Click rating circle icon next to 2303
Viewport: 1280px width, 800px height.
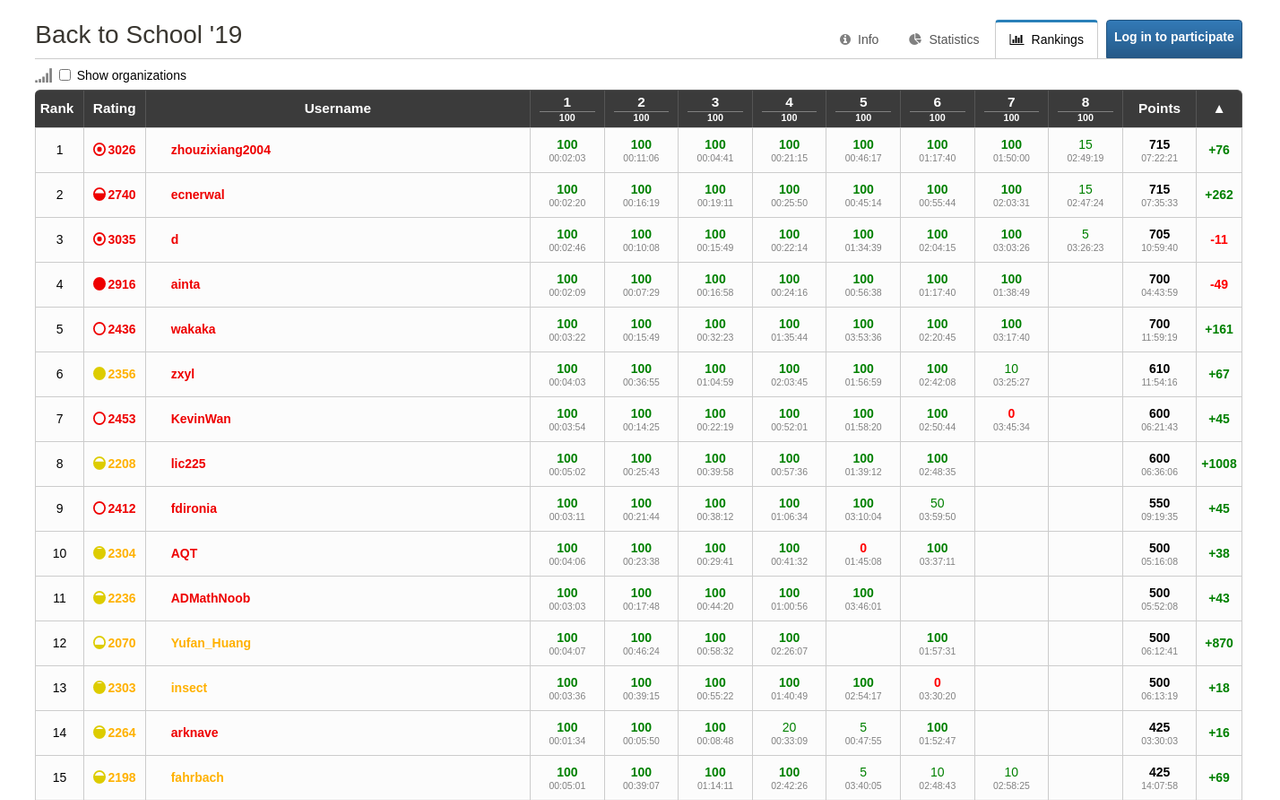(99, 688)
